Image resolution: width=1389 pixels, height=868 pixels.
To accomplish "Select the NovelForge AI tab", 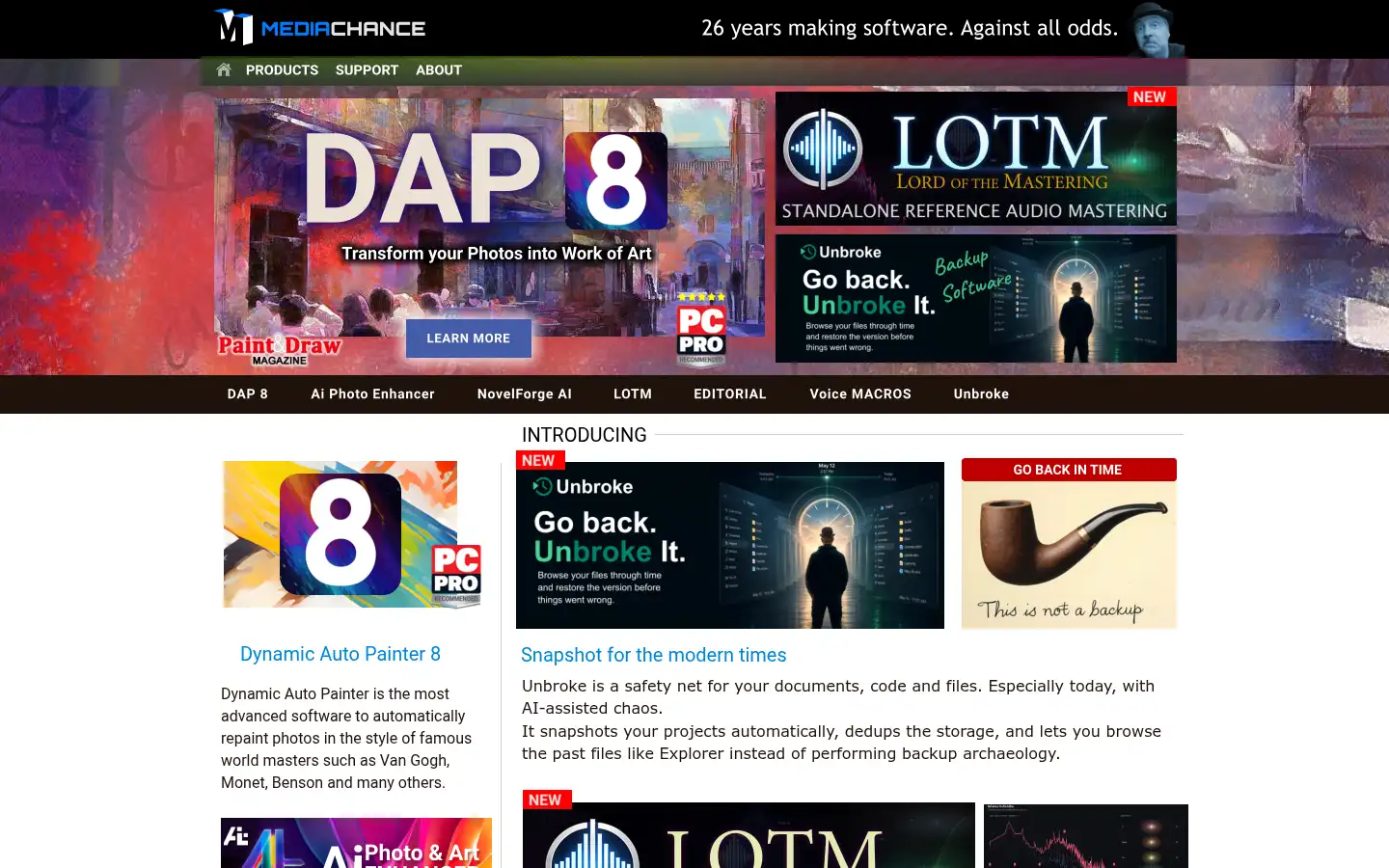I will 525,394.
